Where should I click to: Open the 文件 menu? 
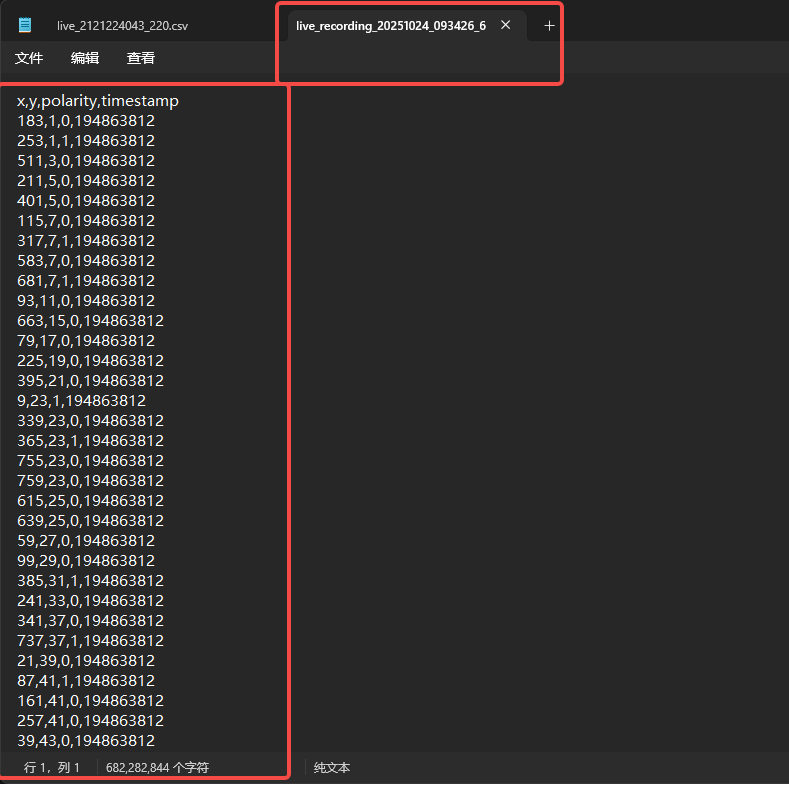29,59
